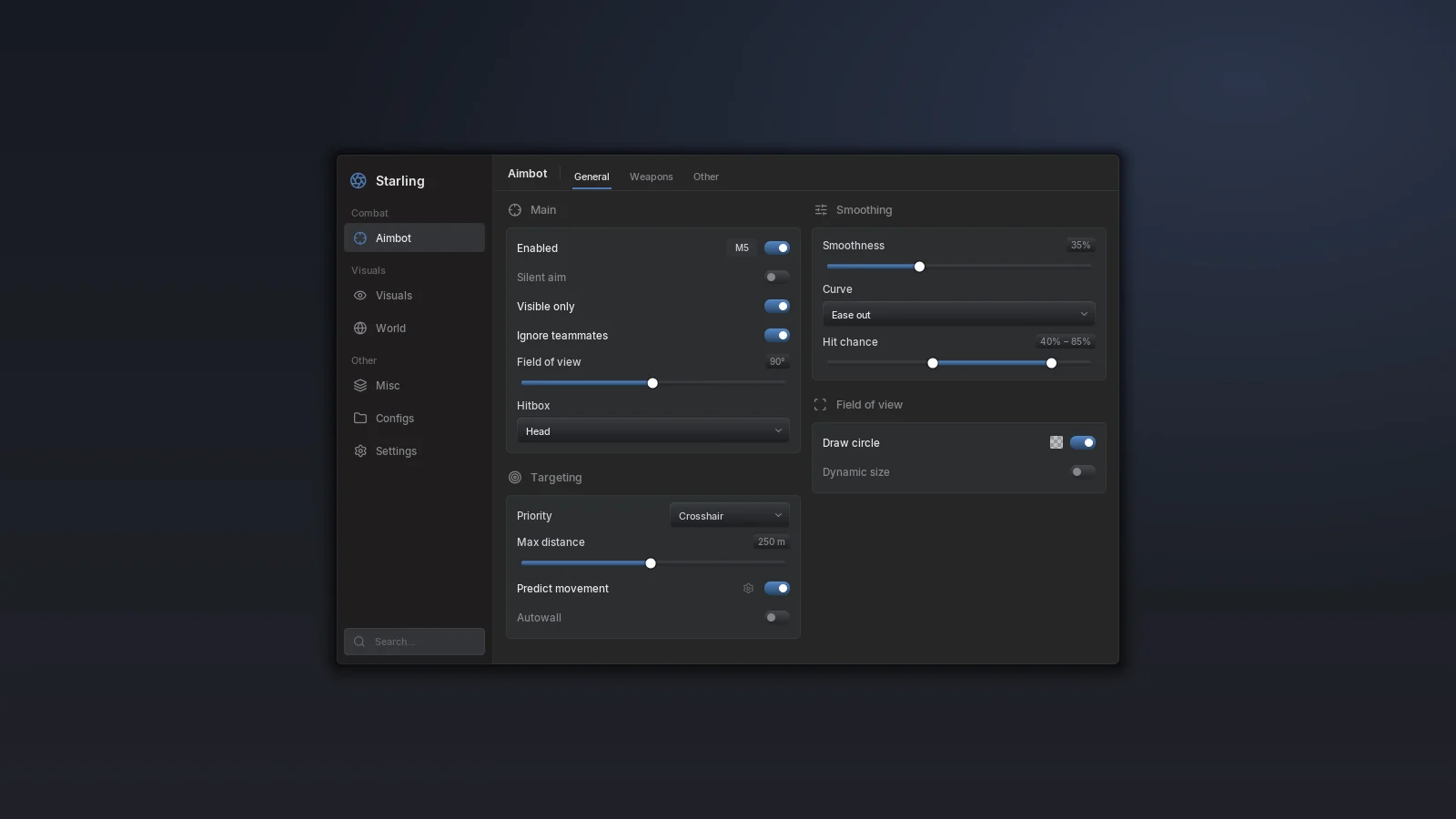Screen dimensions: 1456x819
Task: Open the Misc sidebar page
Action: point(414,386)
